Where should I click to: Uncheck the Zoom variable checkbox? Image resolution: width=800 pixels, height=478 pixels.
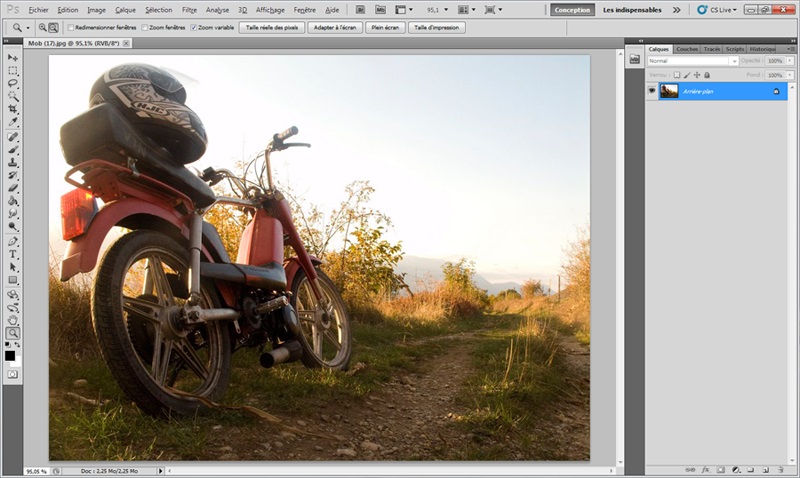click(194, 27)
